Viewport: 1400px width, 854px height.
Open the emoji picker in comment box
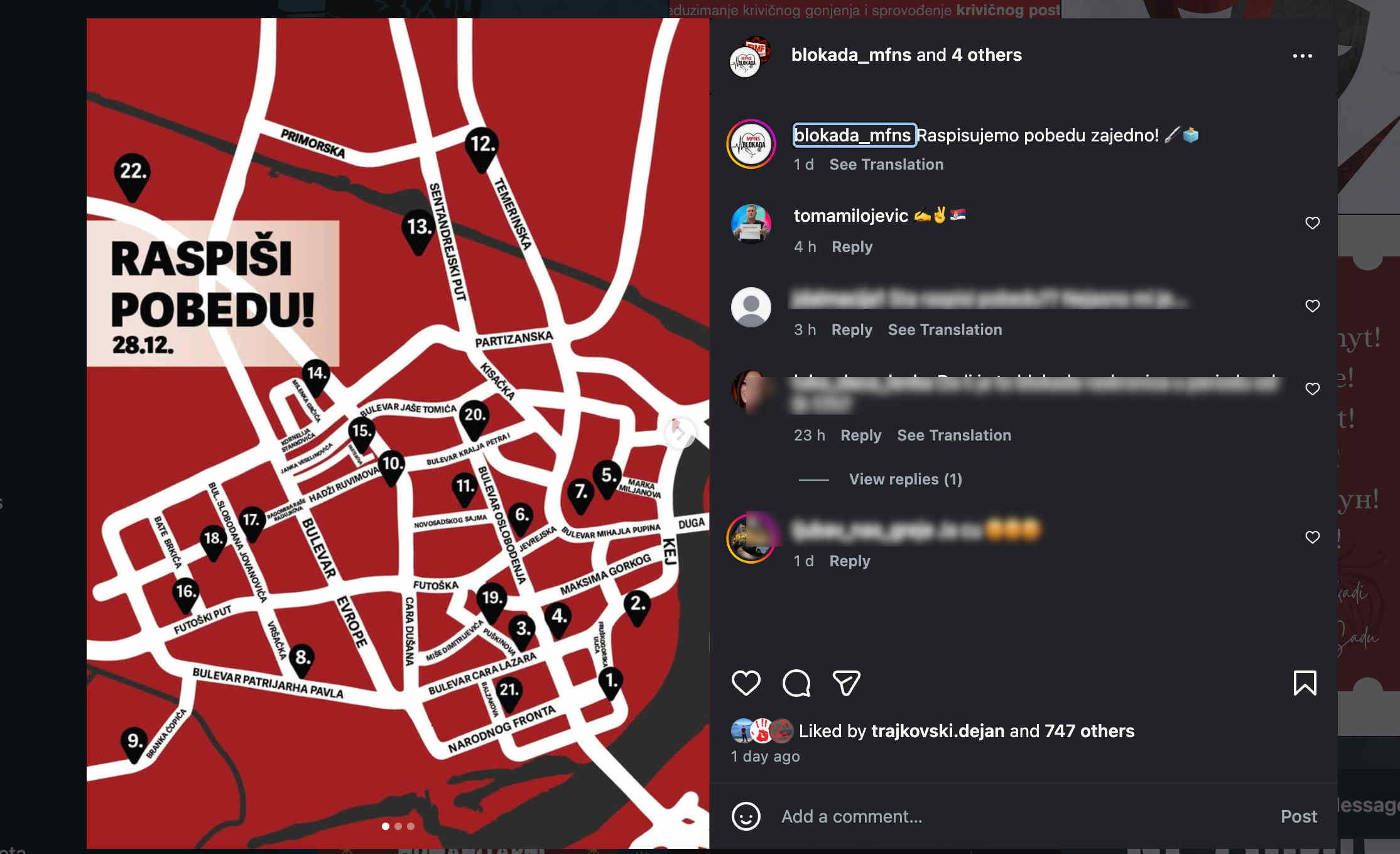[746, 816]
